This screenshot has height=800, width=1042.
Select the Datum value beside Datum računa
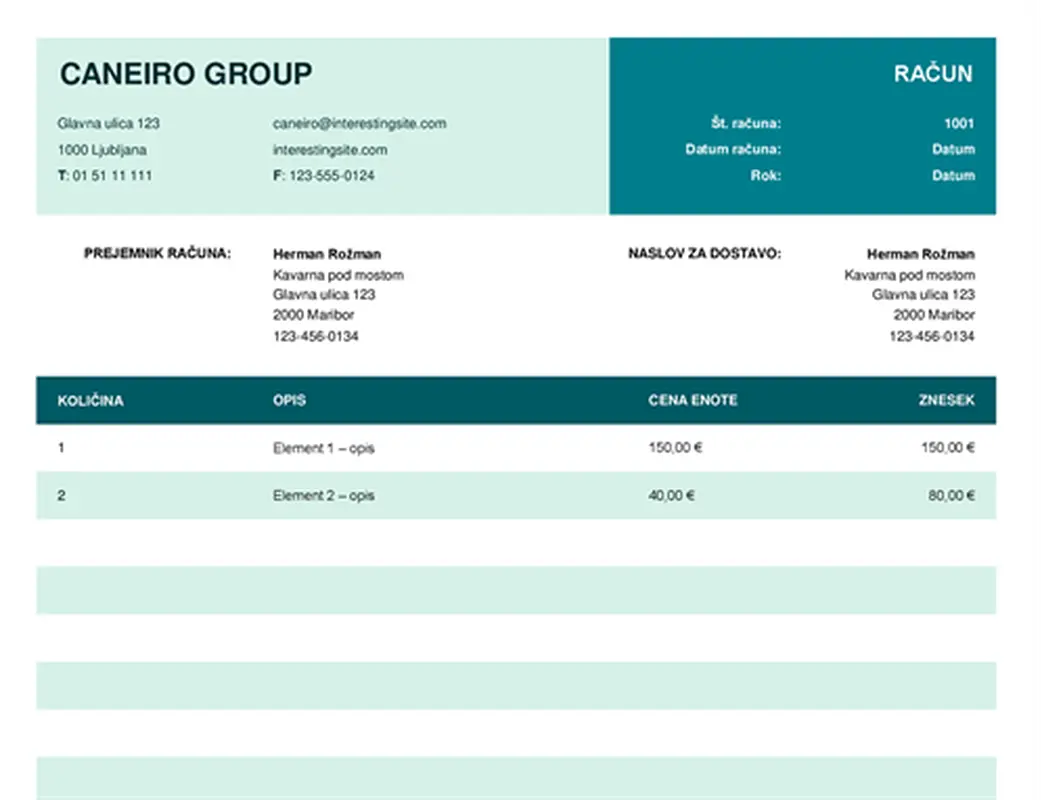(953, 149)
